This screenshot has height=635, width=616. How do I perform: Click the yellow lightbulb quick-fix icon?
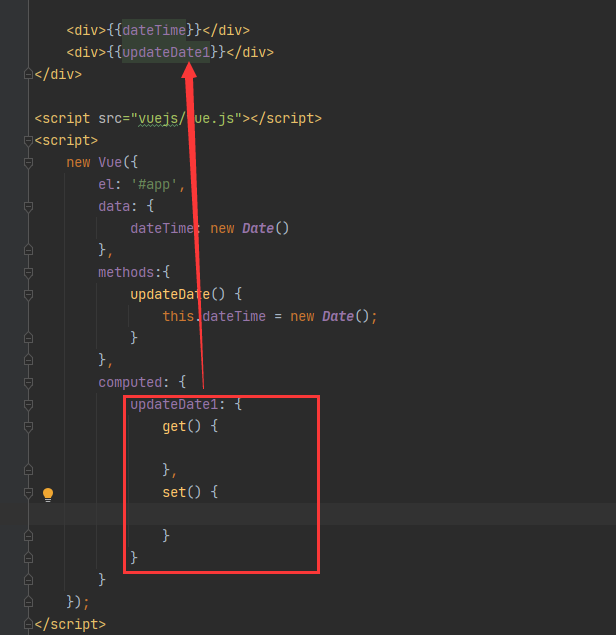click(48, 494)
